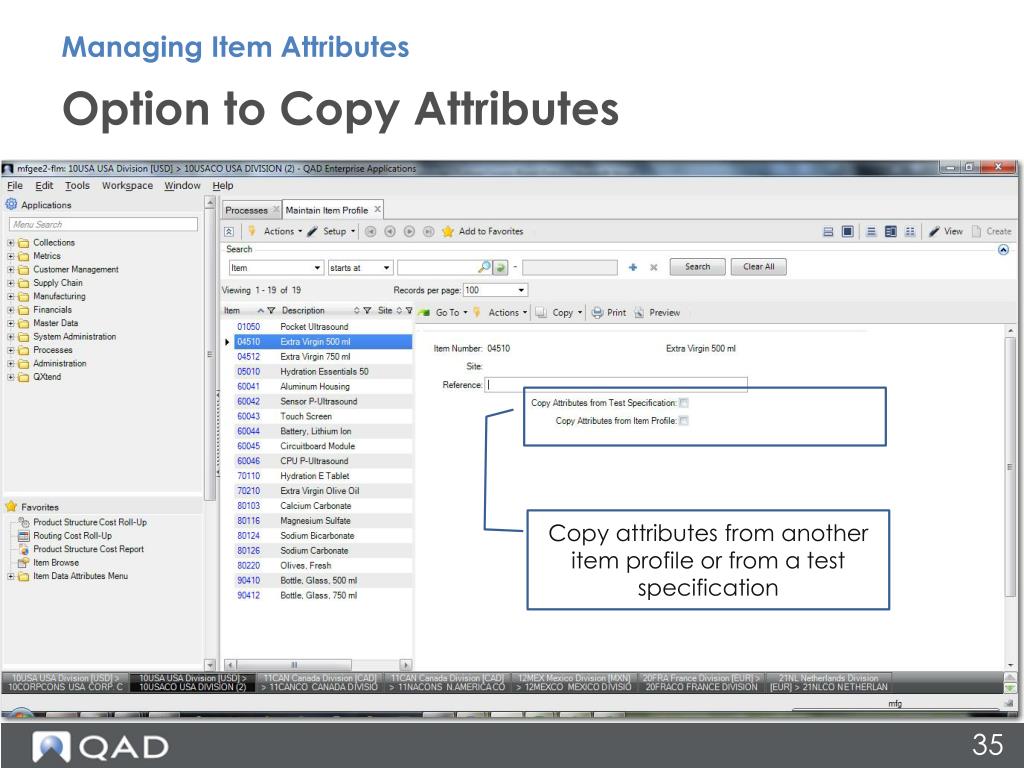Click the View pencil icon
The width and height of the screenshot is (1024, 768).
coord(935,231)
